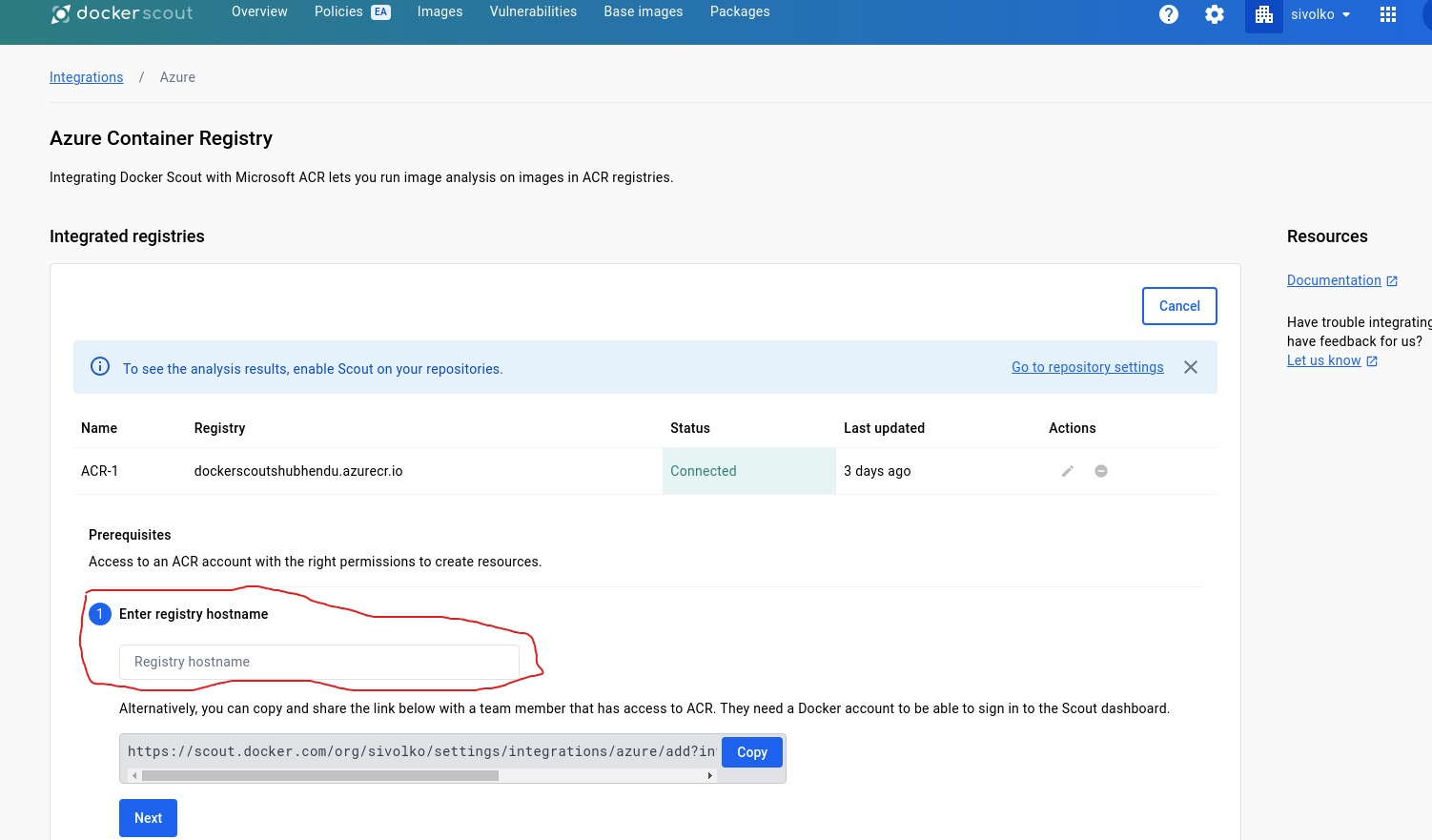The height and width of the screenshot is (840, 1432).
Task: Click the Cancel button
Action: (1179, 306)
